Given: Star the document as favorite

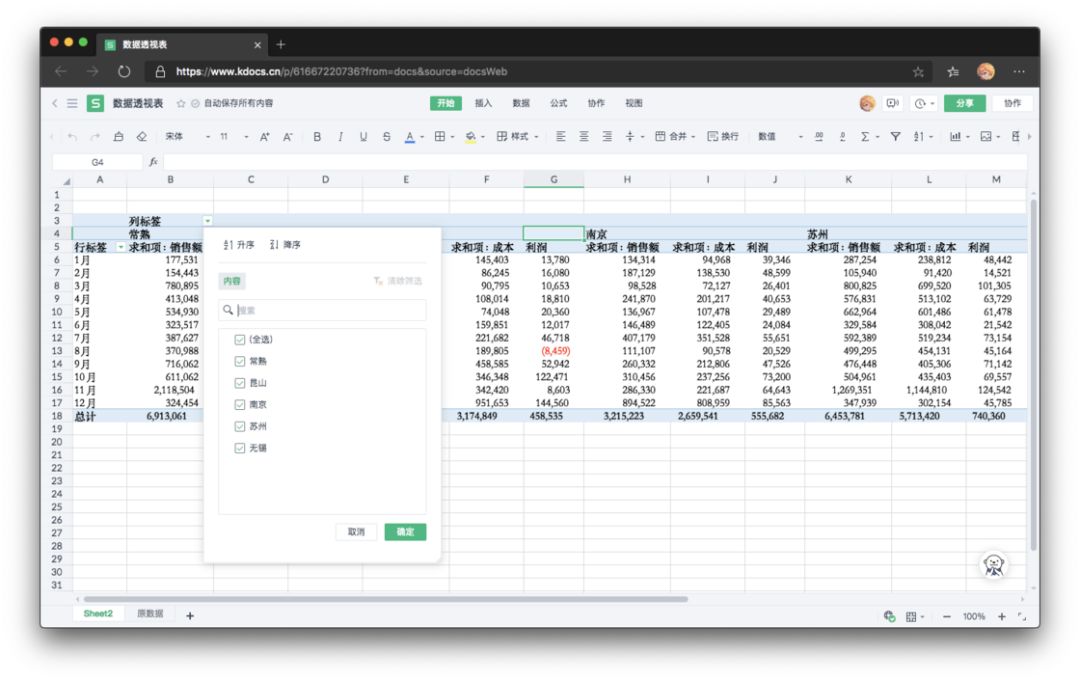Looking at the screenshot, I should tap(181, 103).
